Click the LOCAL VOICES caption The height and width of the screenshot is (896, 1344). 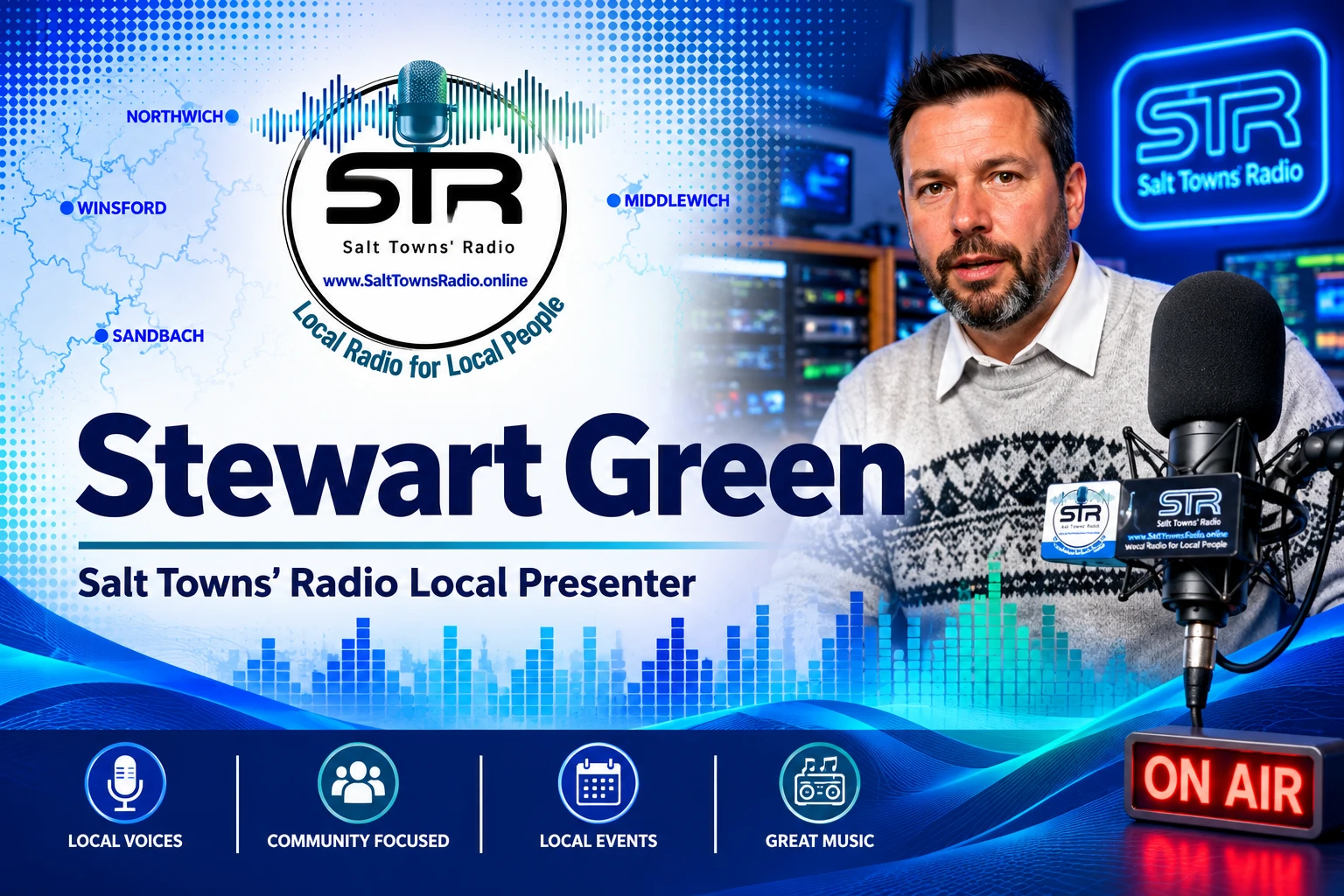pos(125,841)
